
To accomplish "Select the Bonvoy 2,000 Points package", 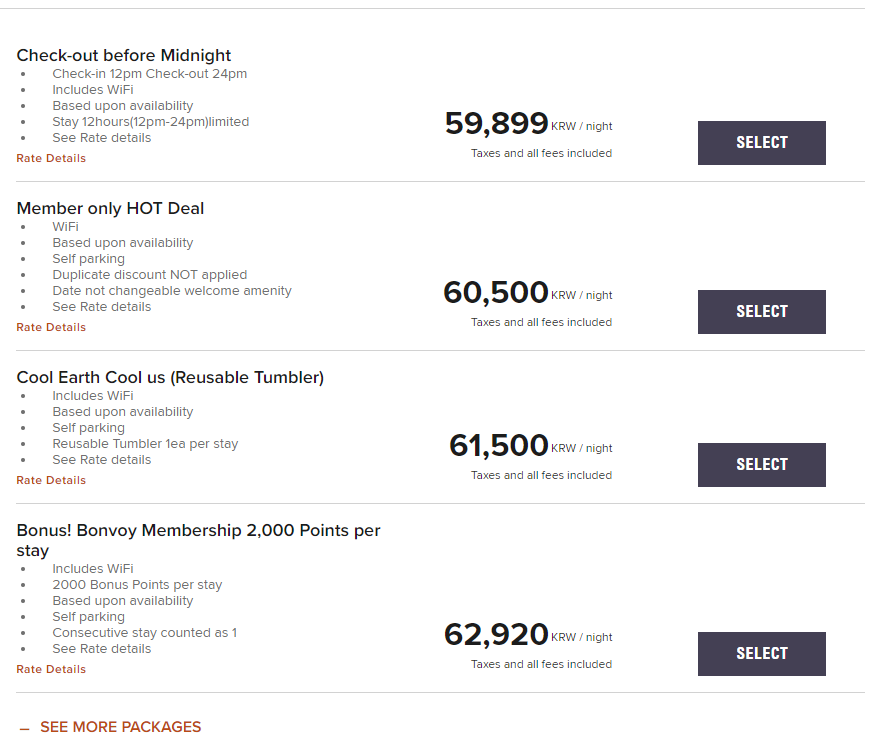I will [761, 654].
